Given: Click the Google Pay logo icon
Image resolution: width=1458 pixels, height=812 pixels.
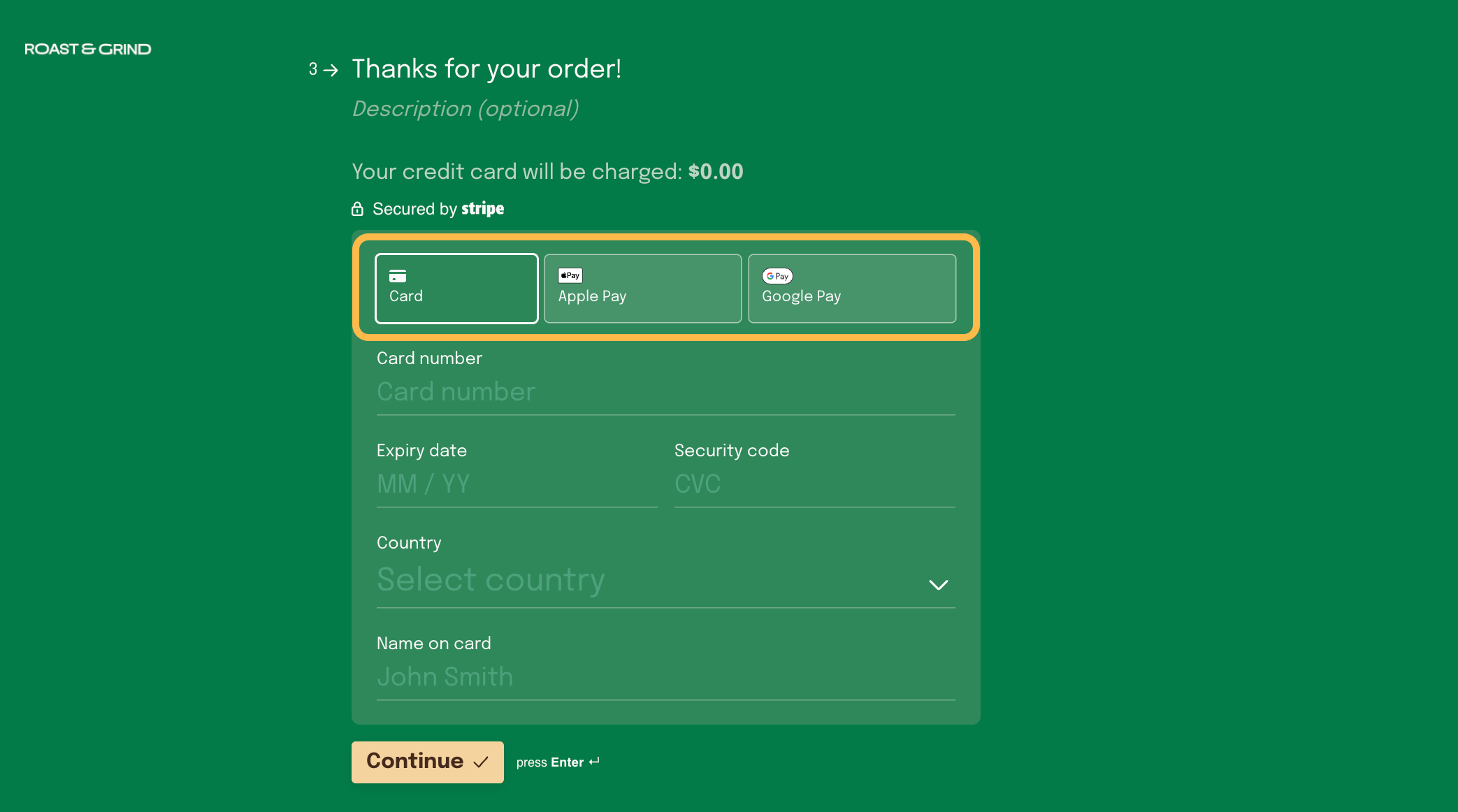Looking at the screenshot, I should (x=777, y=276).
